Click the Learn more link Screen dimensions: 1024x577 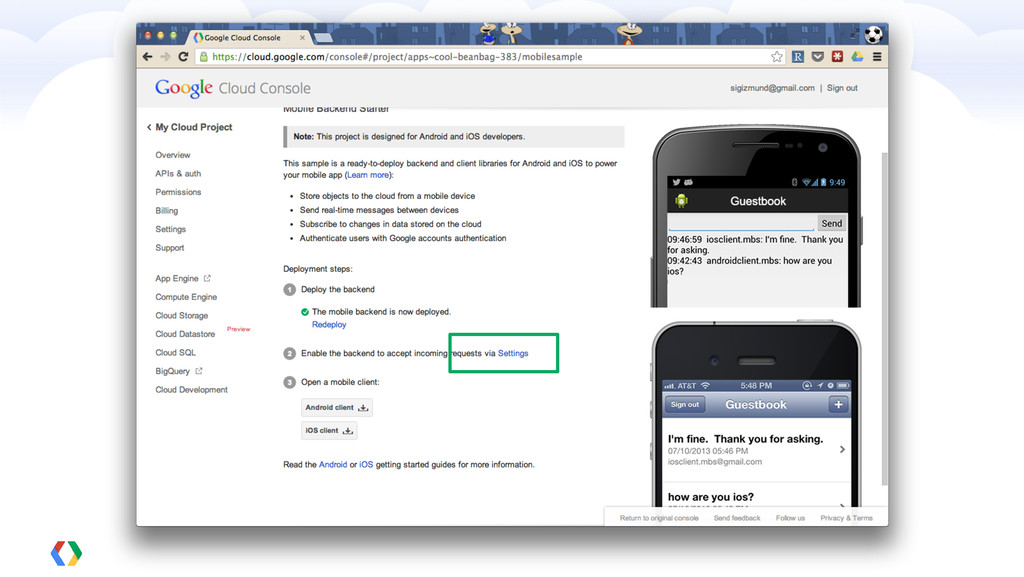coord(368,175)
